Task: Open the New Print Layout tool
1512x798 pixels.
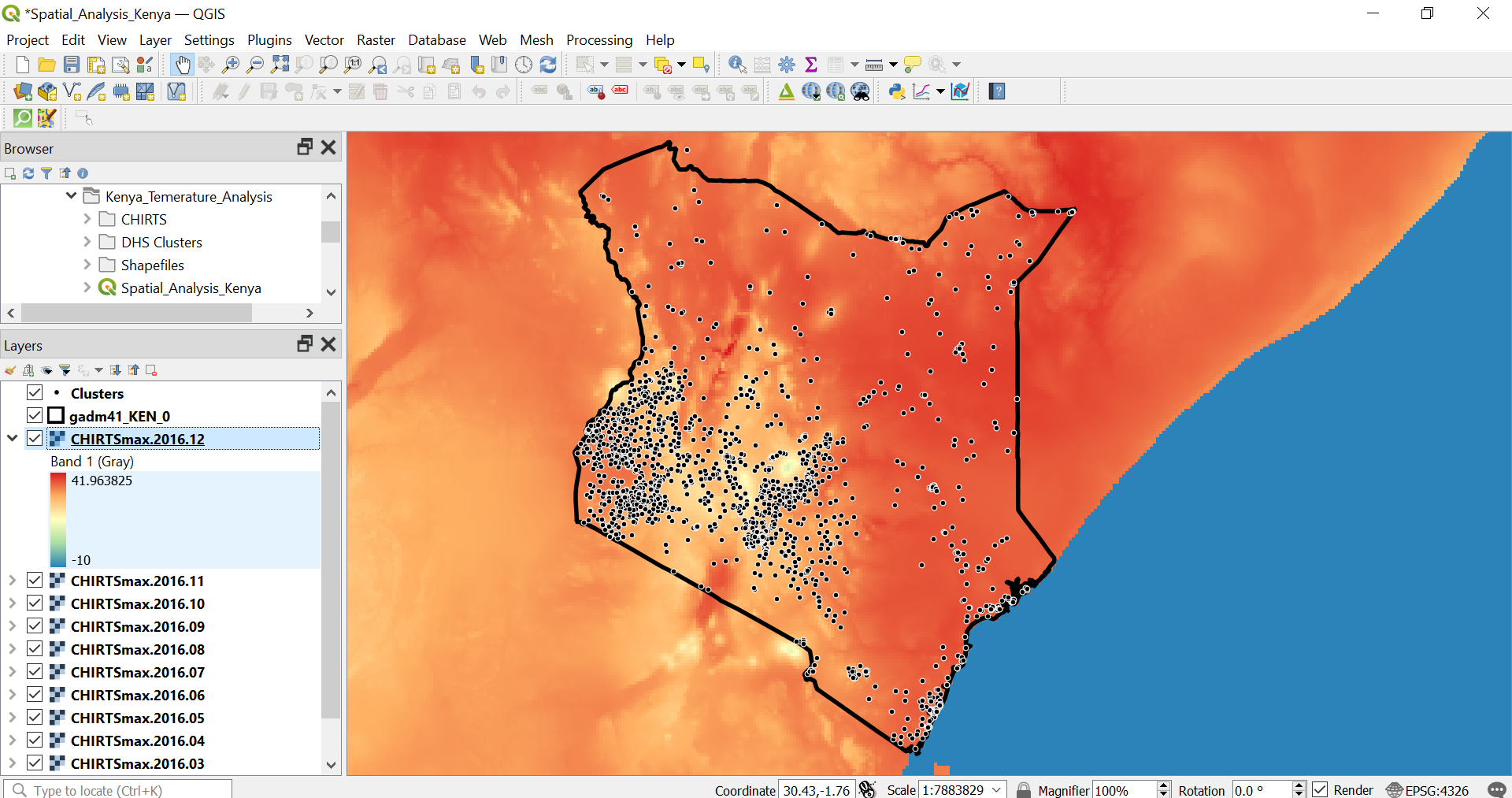Action: click(x=96, y=65)
